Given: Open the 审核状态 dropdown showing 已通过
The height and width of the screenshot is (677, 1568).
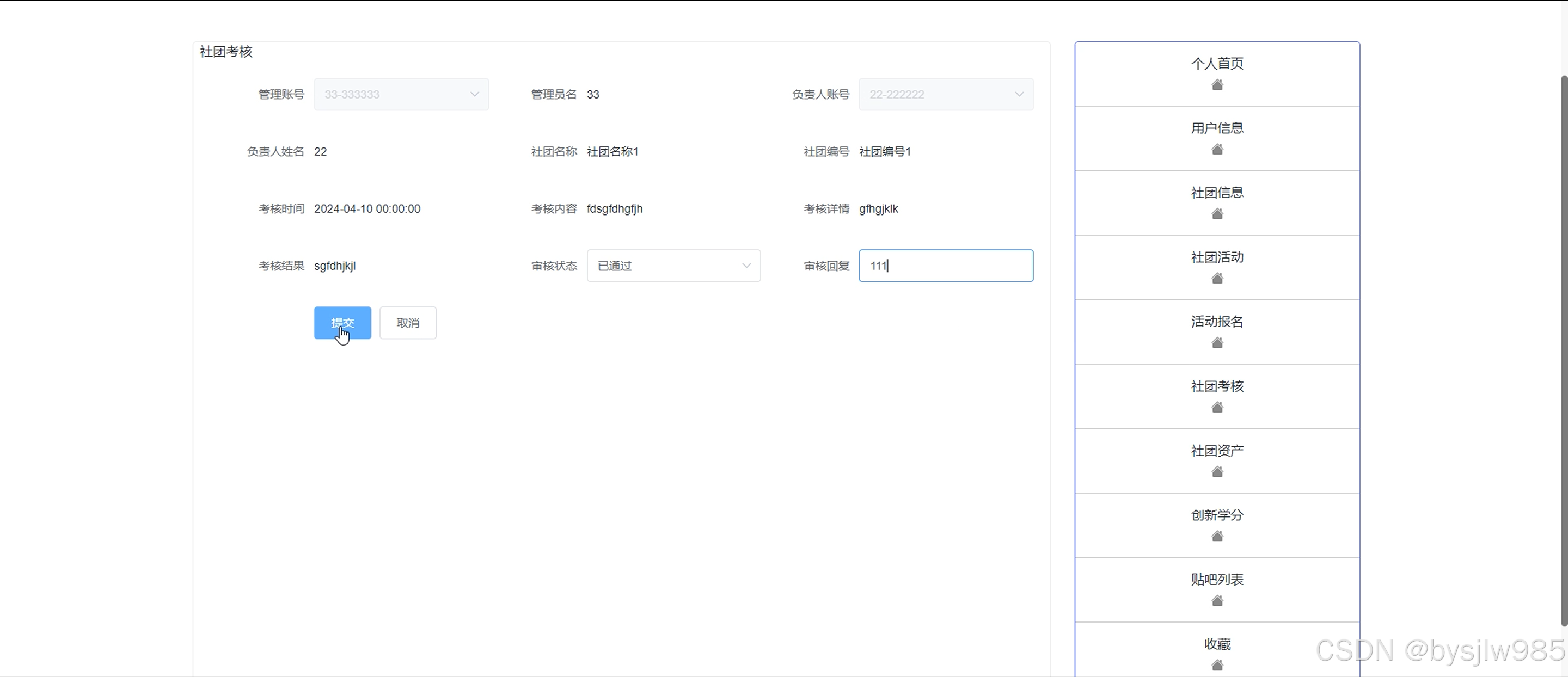Looking at the screenshot, I should 673,266.
